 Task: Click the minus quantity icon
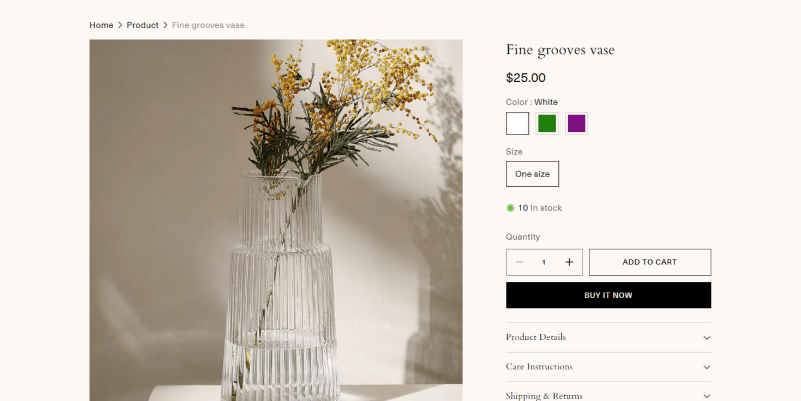pyautogui.click(x=519, y=262)
